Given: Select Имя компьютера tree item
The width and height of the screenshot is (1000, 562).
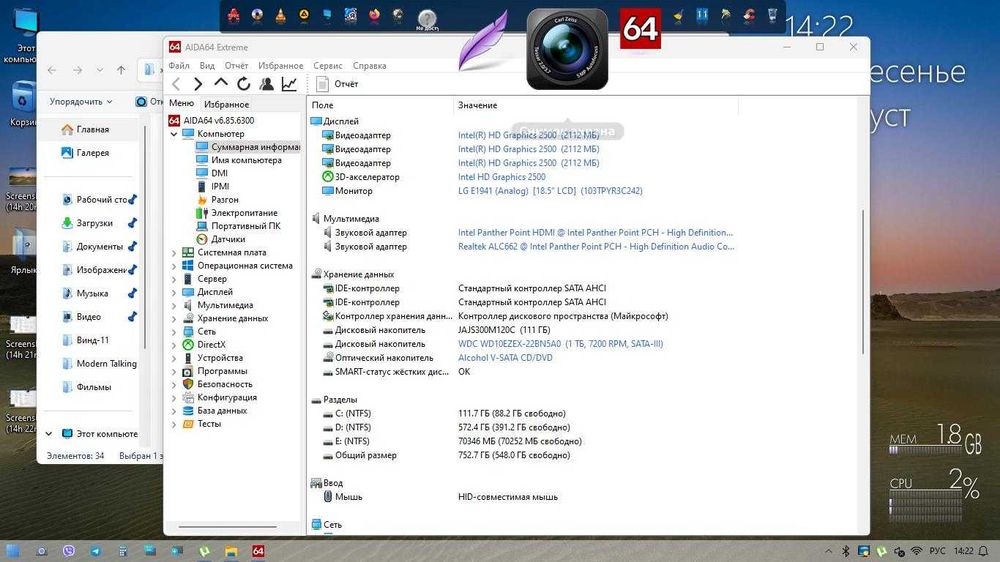Looking at the screenshot, I should [239, 160].
